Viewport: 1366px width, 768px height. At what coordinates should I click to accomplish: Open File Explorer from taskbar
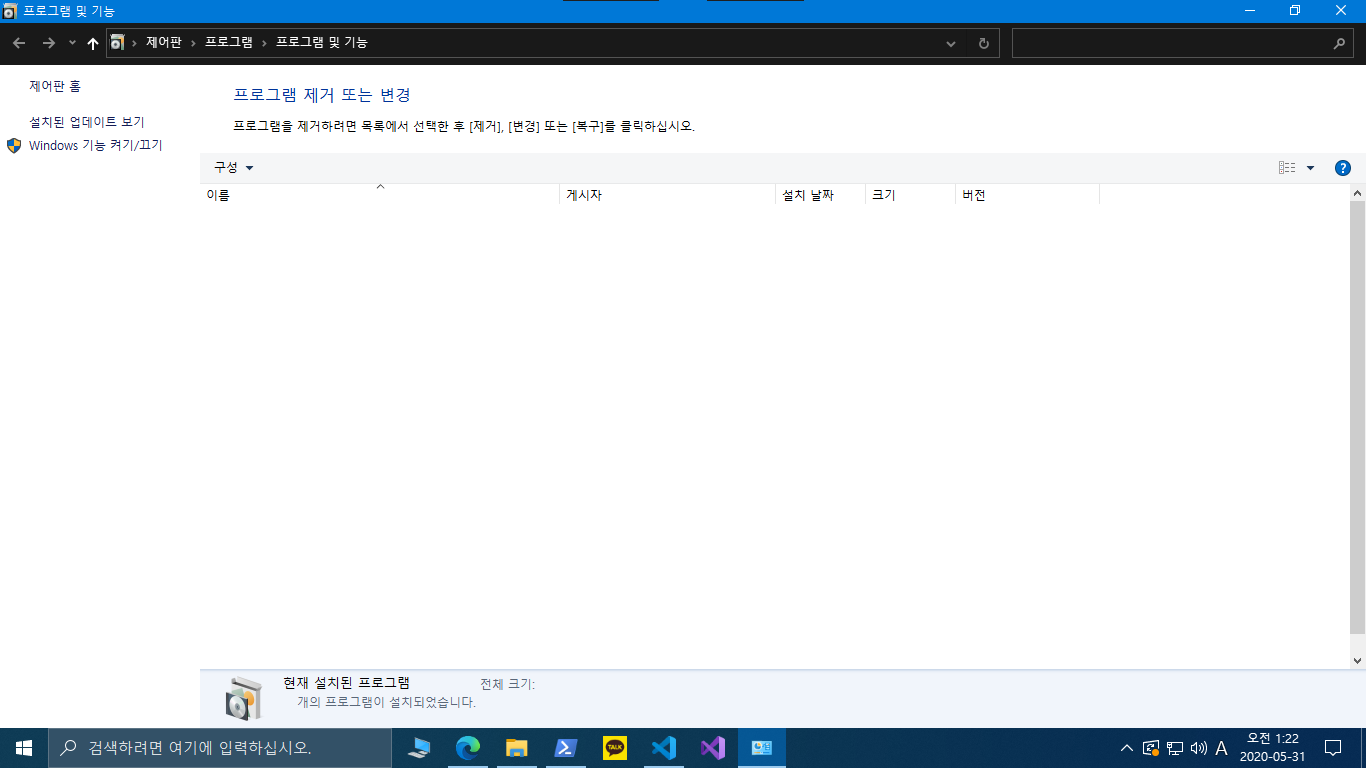516,748
